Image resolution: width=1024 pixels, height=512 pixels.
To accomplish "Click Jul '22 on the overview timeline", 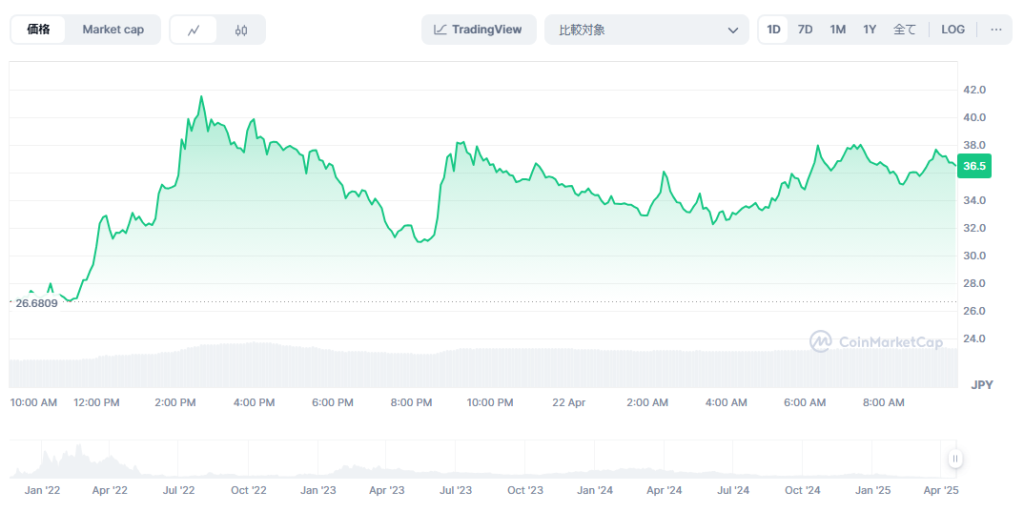I will coord(178,491).
